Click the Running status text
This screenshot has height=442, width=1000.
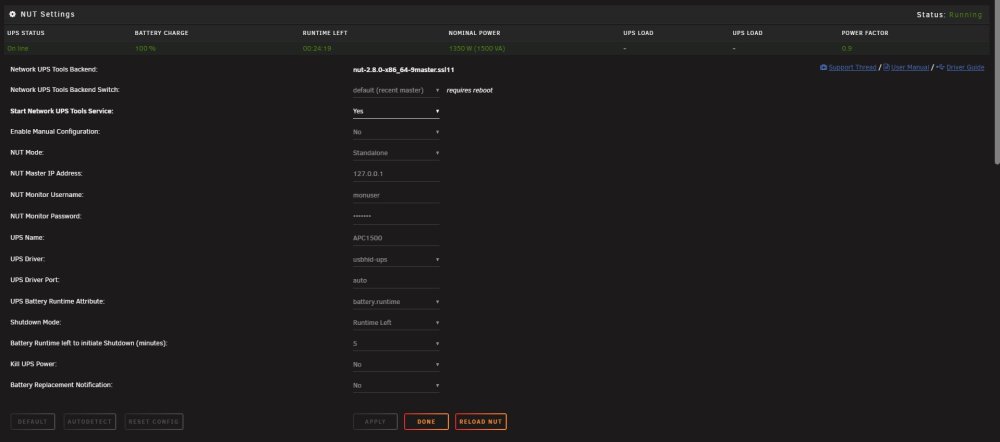point(965,15)
